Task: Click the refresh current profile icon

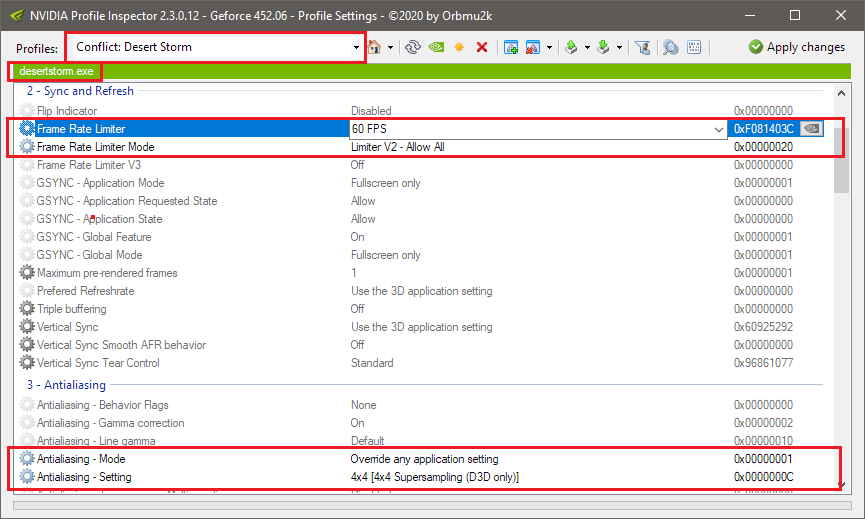Action: [x=413, y=47]
